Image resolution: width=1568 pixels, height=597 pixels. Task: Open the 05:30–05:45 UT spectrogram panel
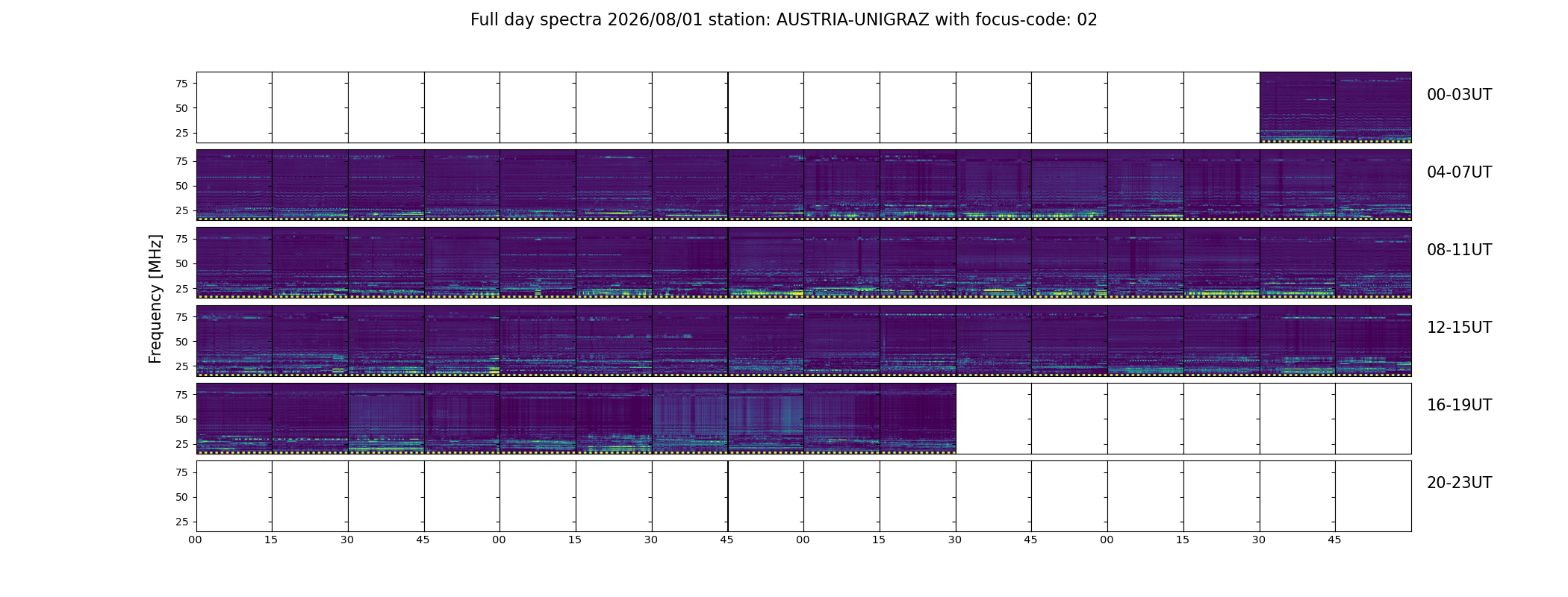[690, 185]
